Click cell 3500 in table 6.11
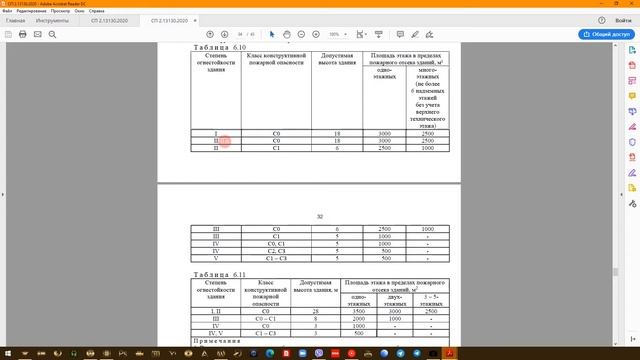The height and width of the screenshot is (360, 640). 358,311
